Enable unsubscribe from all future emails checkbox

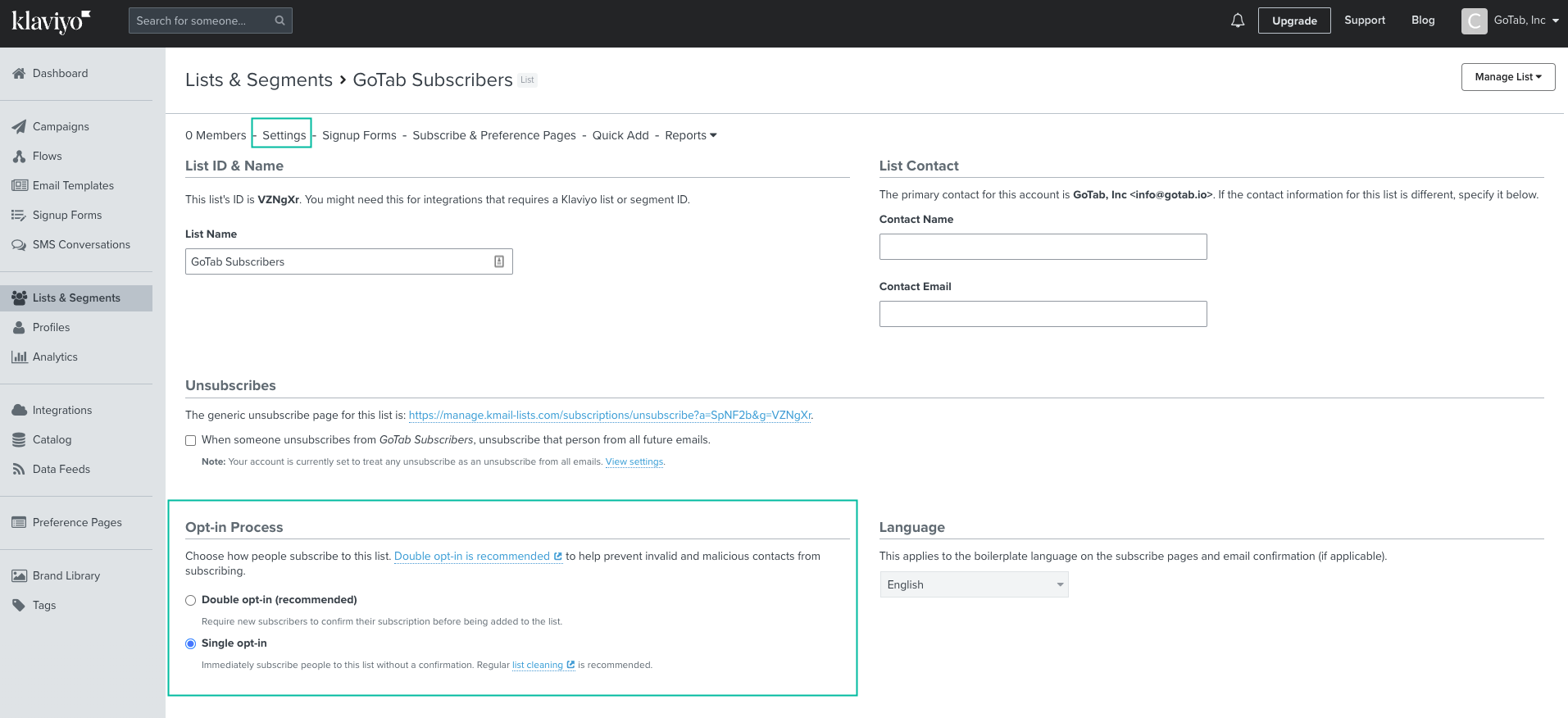coord(191,441)
